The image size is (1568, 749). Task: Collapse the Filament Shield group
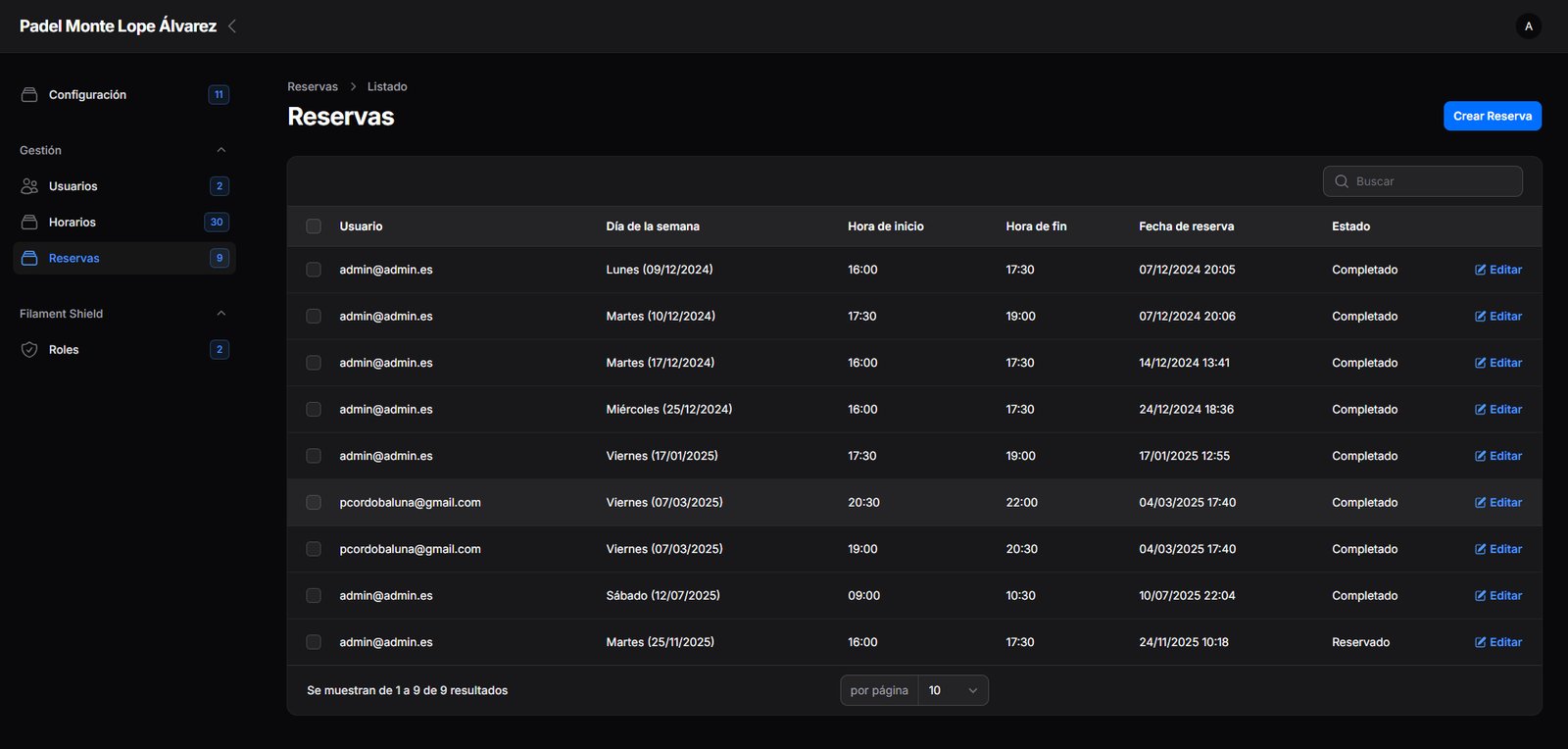pyautogui.click(x=220, y=314)
